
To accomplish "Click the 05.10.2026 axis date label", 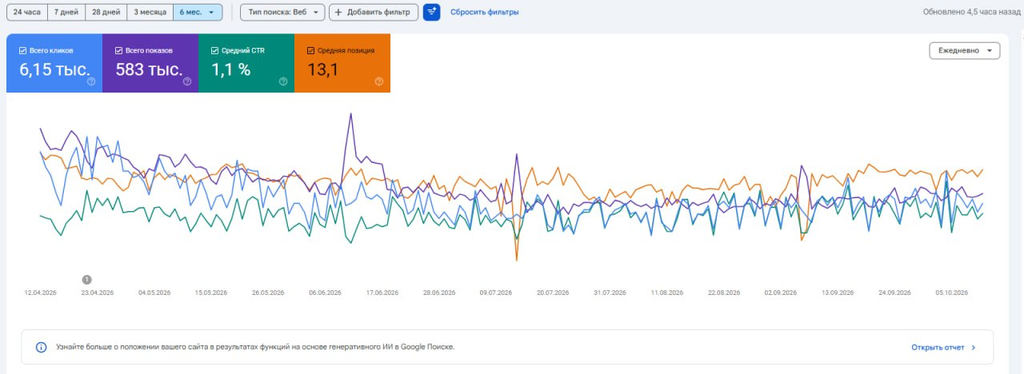I will (x=951, y=293).
